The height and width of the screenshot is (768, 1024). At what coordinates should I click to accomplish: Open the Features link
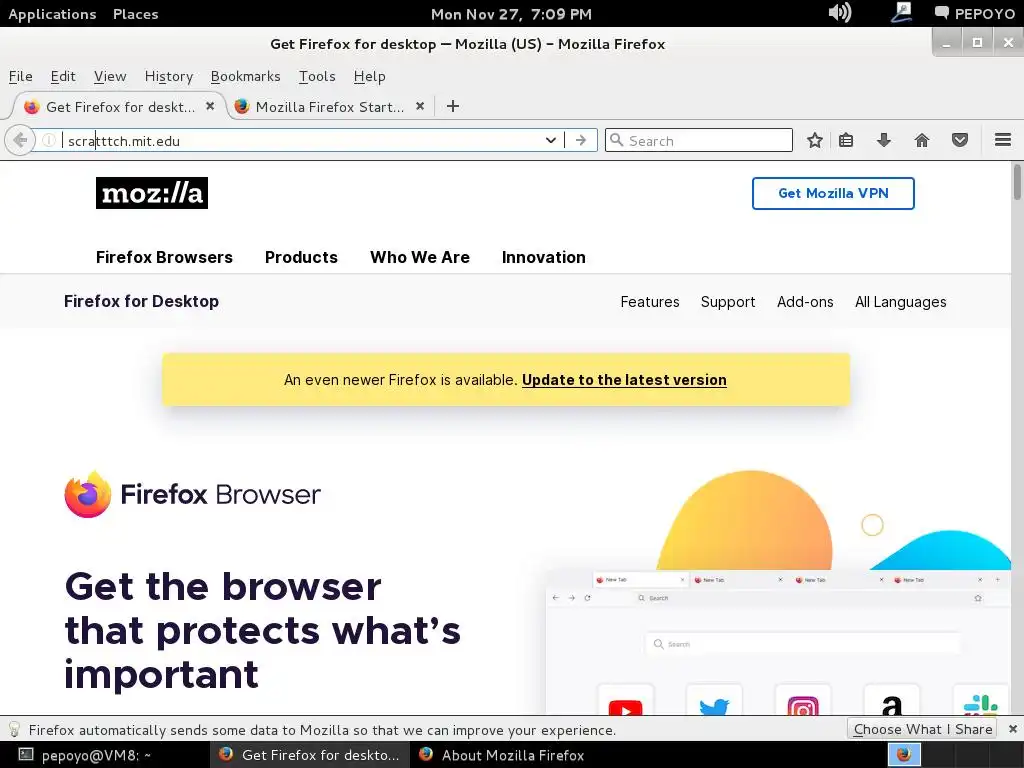pyautogui.click(x=650, y=302)
